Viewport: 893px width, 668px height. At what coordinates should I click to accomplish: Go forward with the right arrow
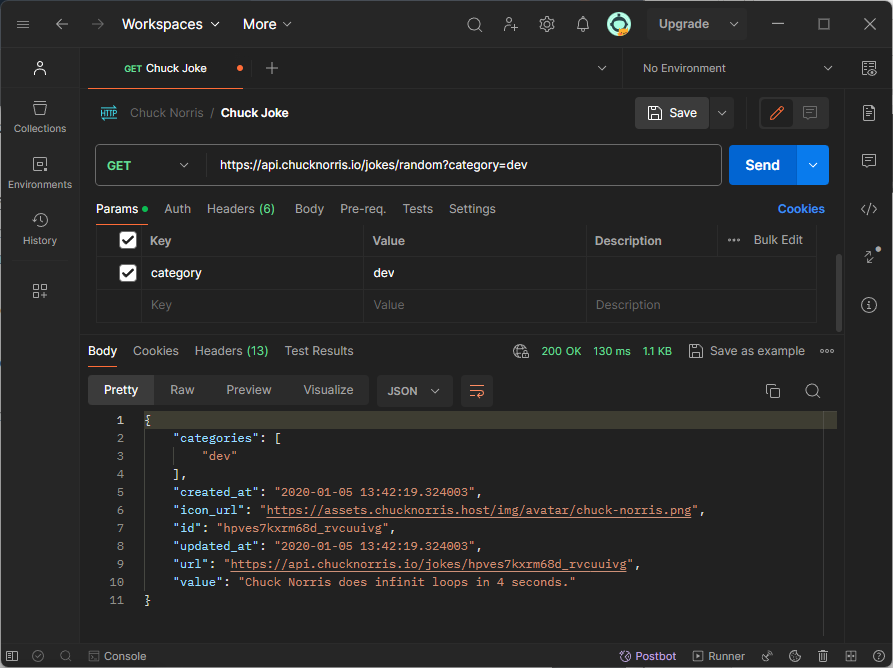98,24
